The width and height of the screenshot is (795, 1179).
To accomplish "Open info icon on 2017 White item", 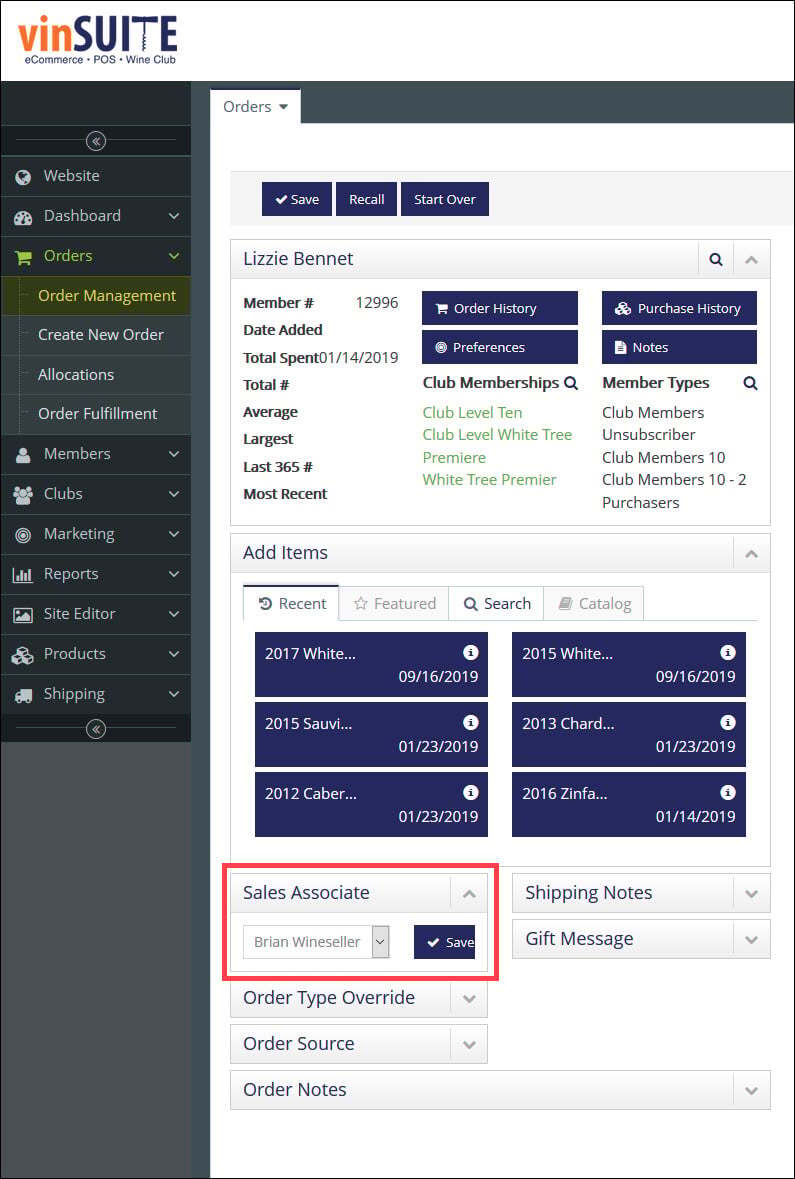I will (x=471, y=652).
